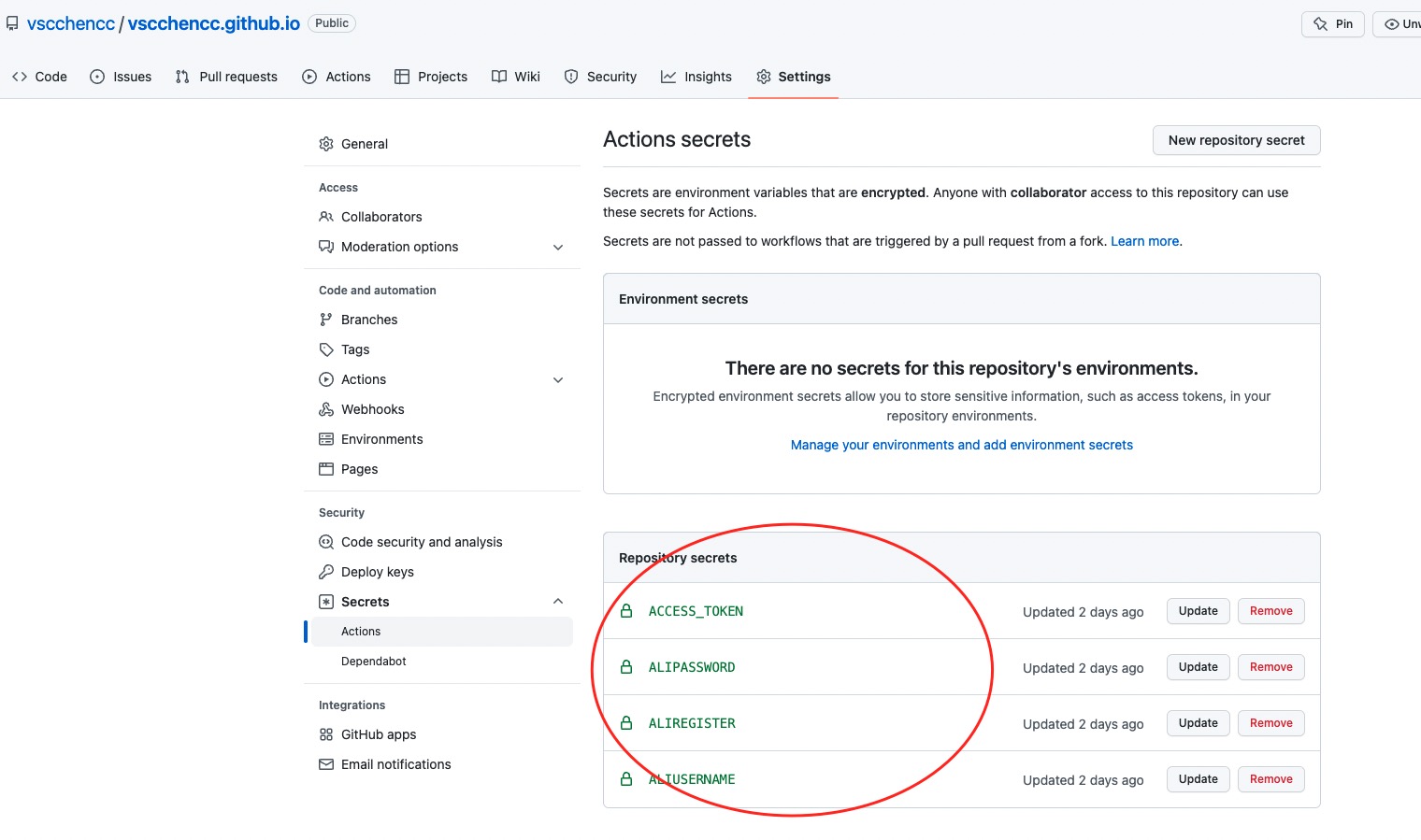Click the Insights graph icon
Screen dimensions: 1421x840
(667, 76)
